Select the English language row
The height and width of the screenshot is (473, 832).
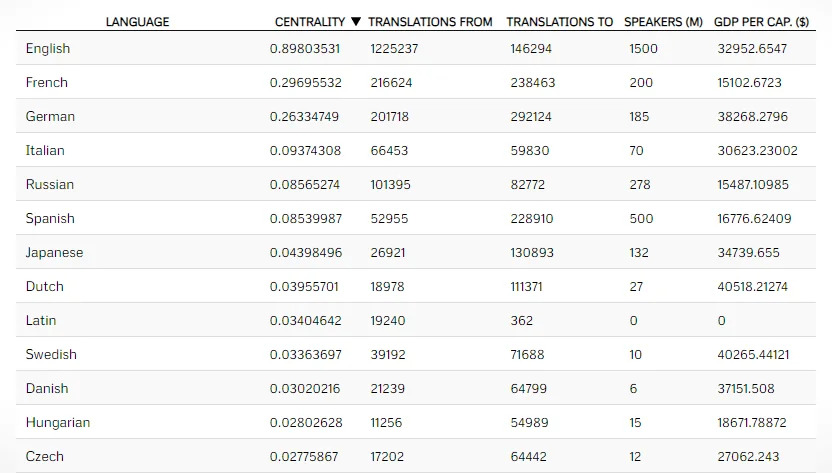tap(48, 49)
